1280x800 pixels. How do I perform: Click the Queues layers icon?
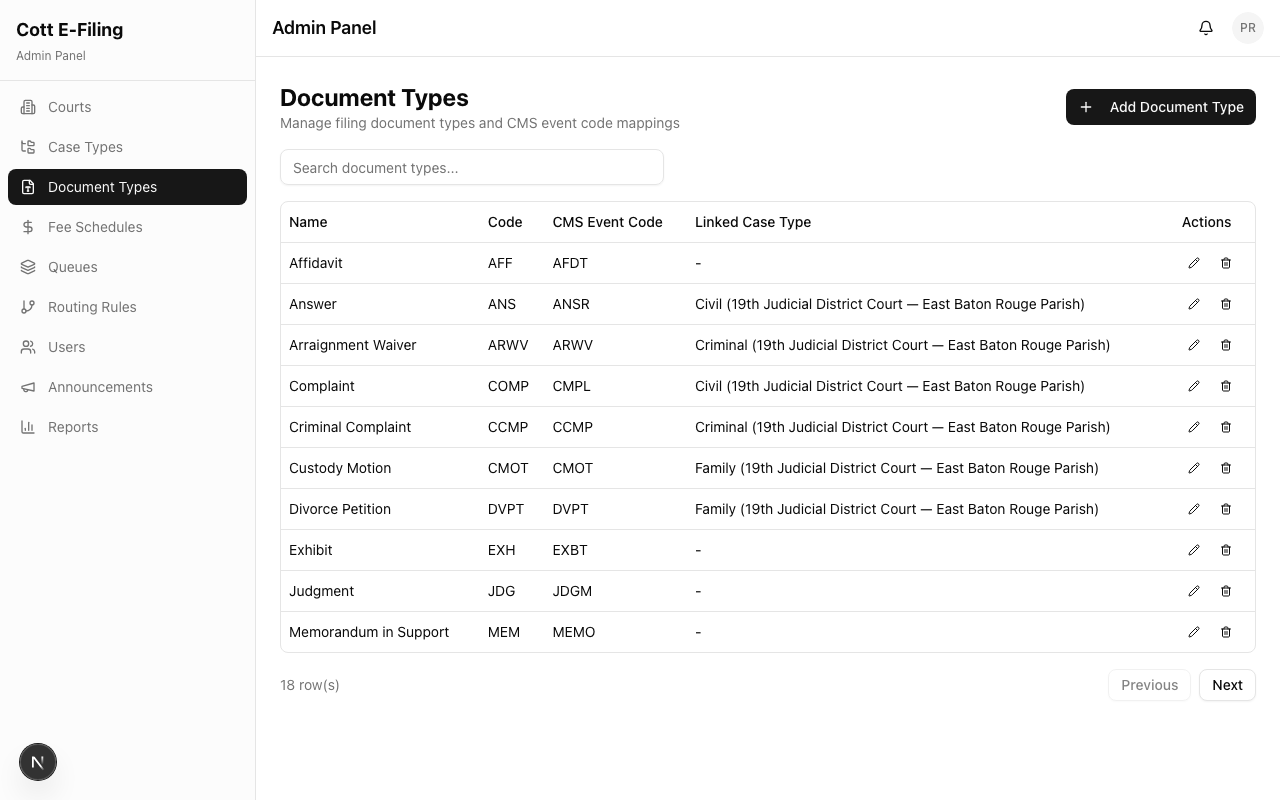coord(28,267)
